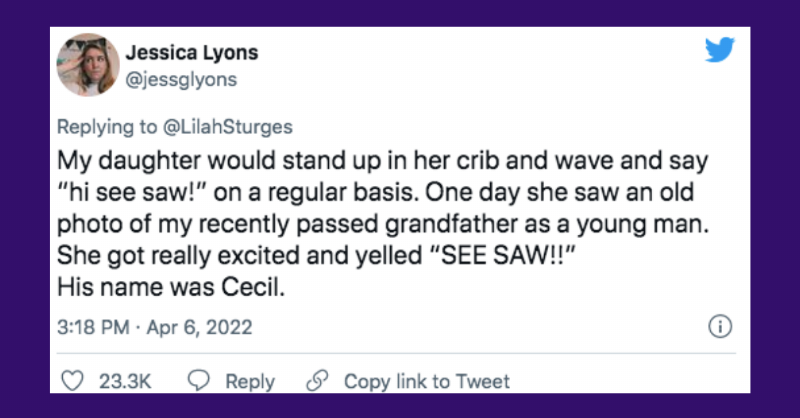
Task: Click the reply speech bubble icon
Action: coord(199,381)
